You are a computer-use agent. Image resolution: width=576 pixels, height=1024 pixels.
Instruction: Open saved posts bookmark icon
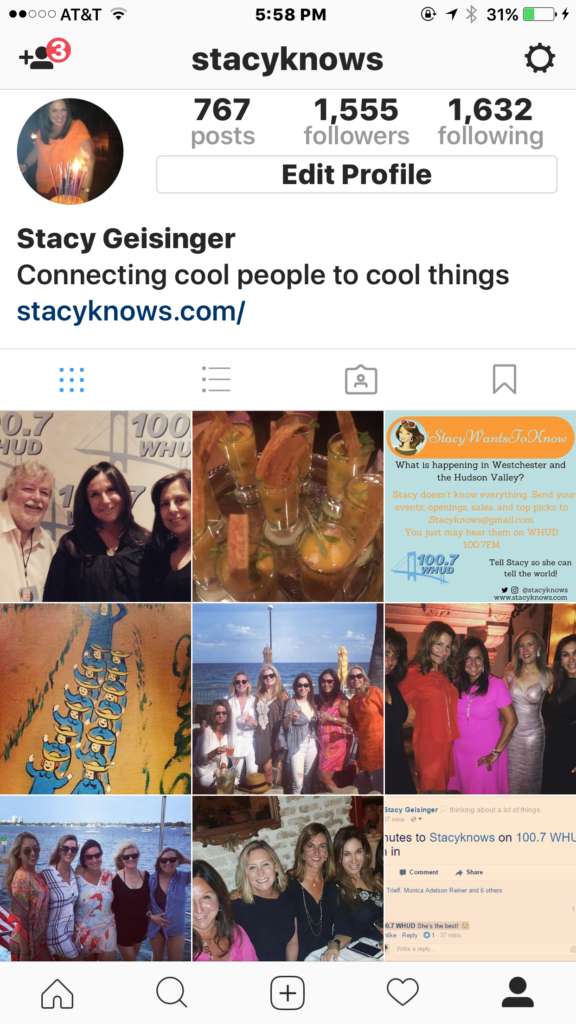click(x=504, y=379)
